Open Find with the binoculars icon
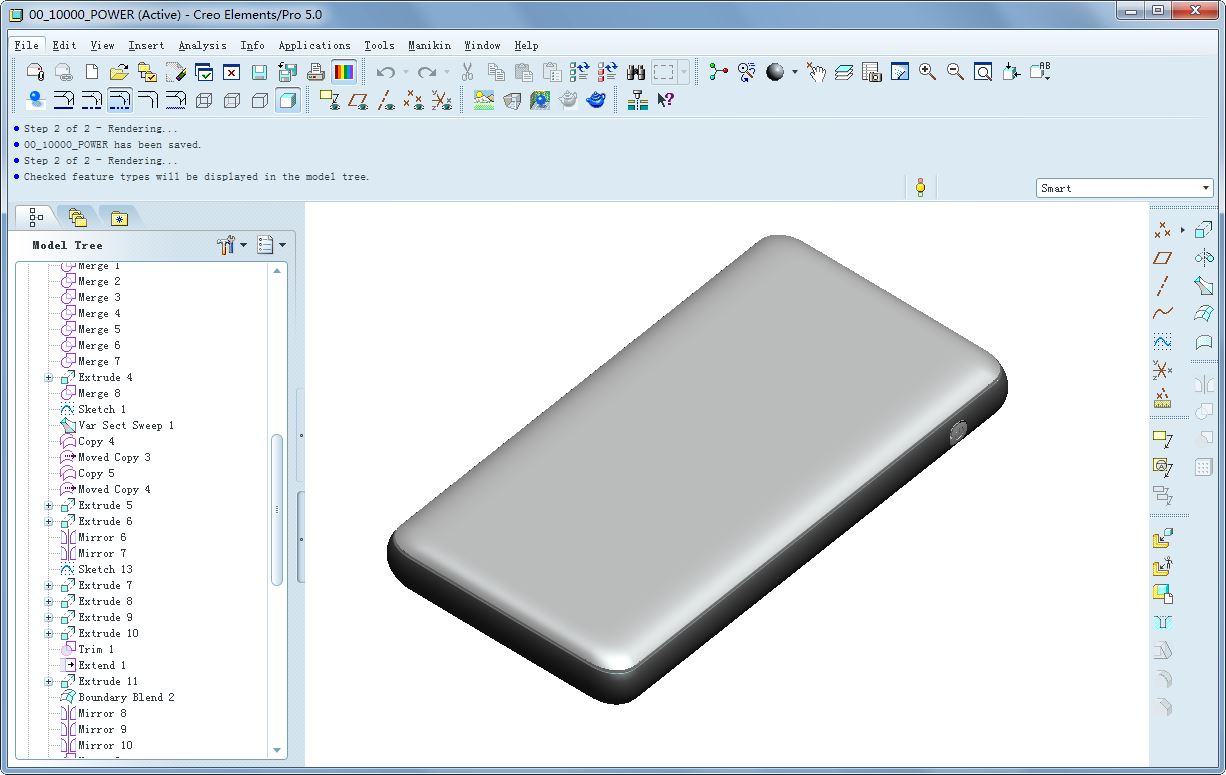Screen dimensions: 1226x775 635,72
